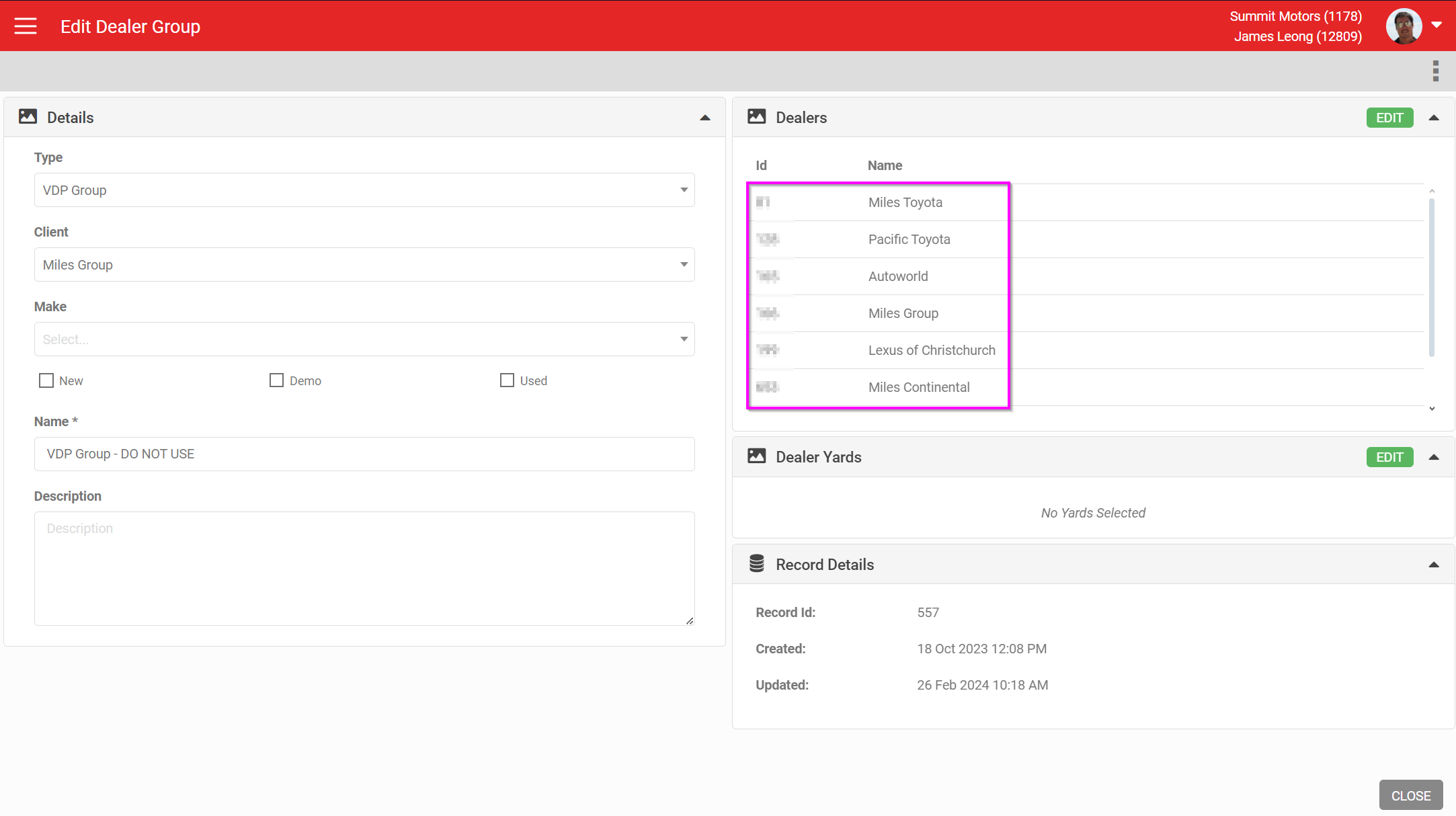Open the hamburger navigation menu
1456x816 pixels.
point(26,26)
